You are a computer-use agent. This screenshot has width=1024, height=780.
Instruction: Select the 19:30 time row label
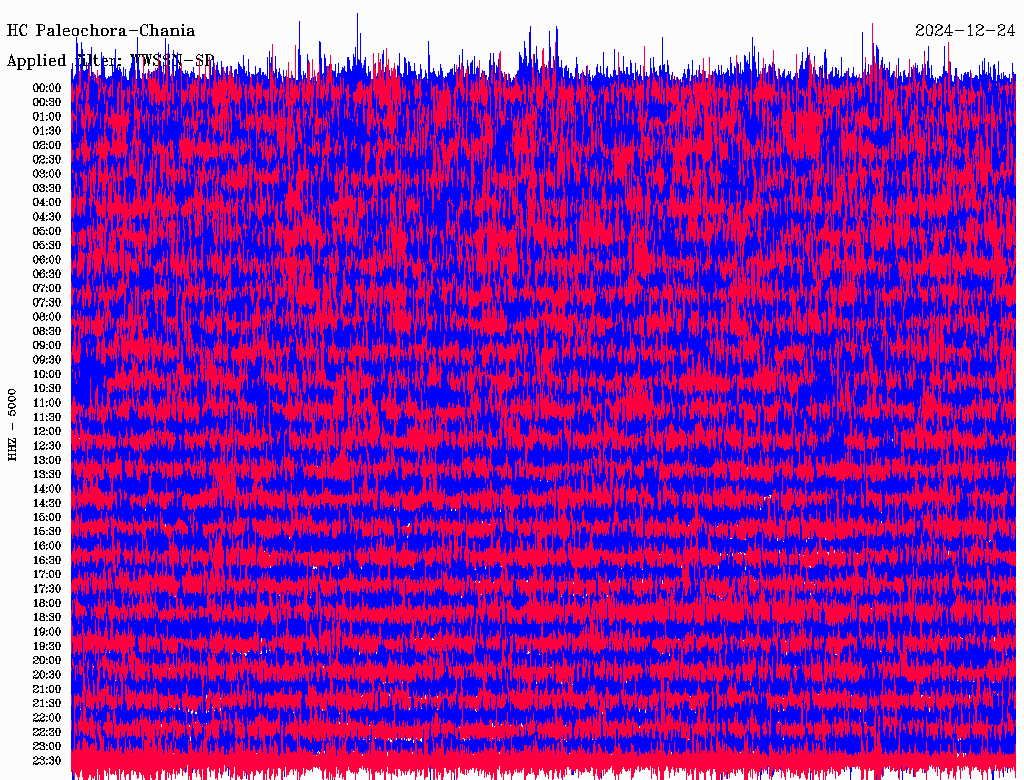point(47,647)
